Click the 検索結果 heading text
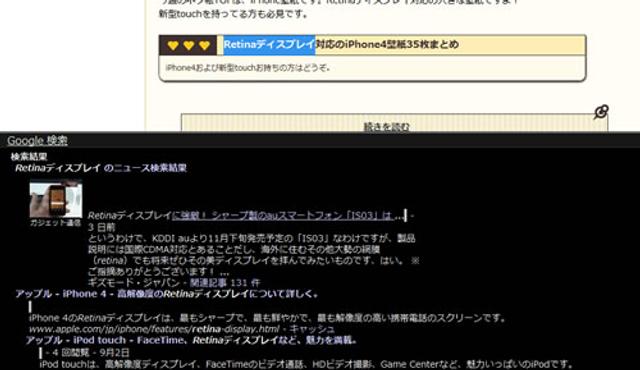This screenshot has width=640, height=370. coord(29,157)
